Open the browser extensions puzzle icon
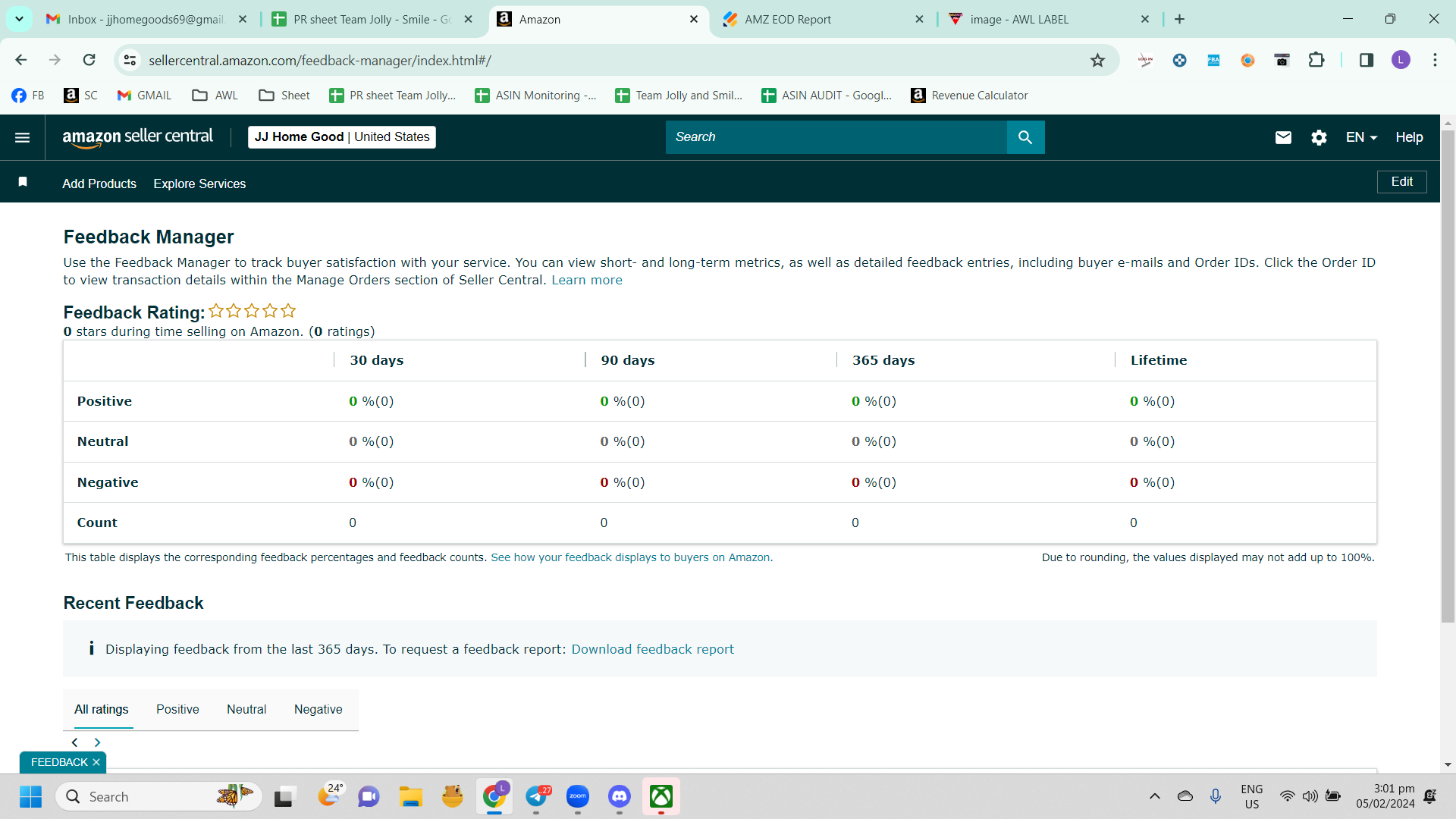 pos(1316,61)
